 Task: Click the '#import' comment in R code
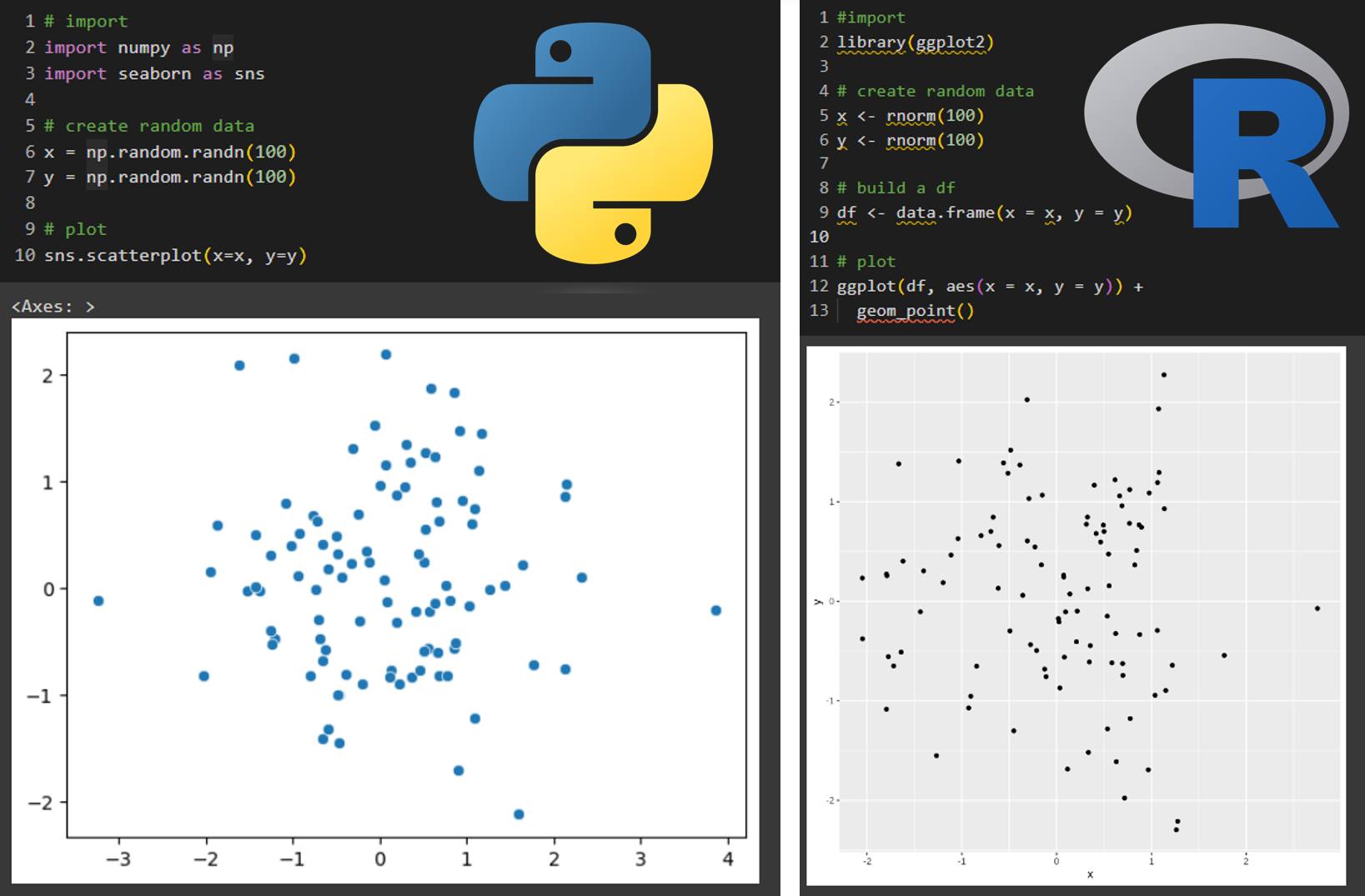point(871,18)
